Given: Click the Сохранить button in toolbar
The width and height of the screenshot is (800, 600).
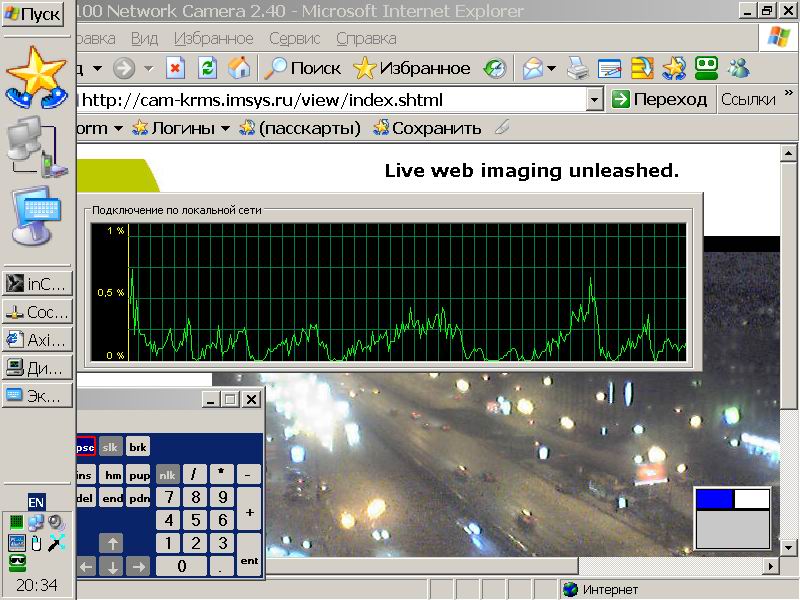Looking at the screenshot, I should tap(427, 128).
